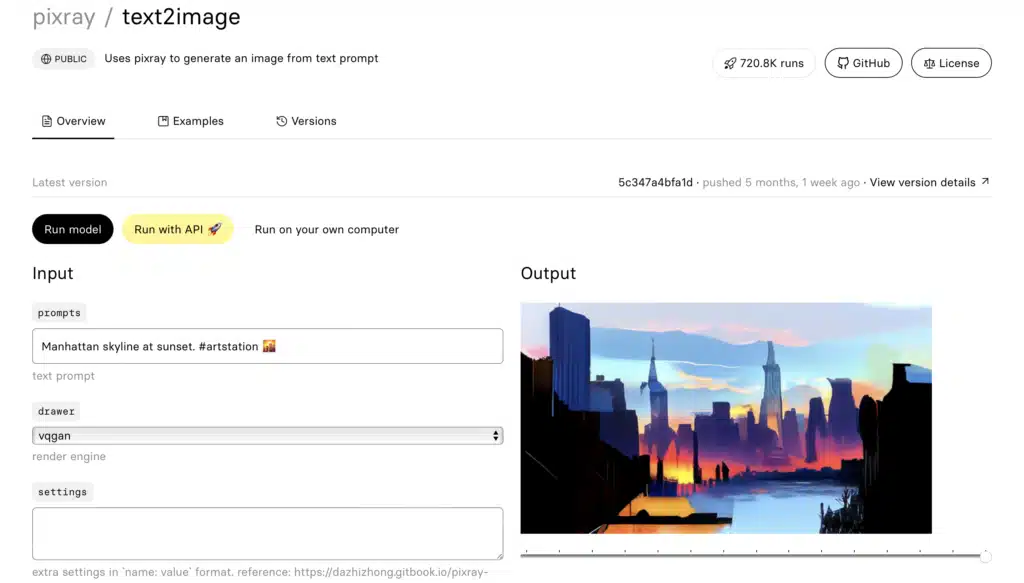Click the document icon on the Overview tab
1024x583 pixels.
(47, 121)
